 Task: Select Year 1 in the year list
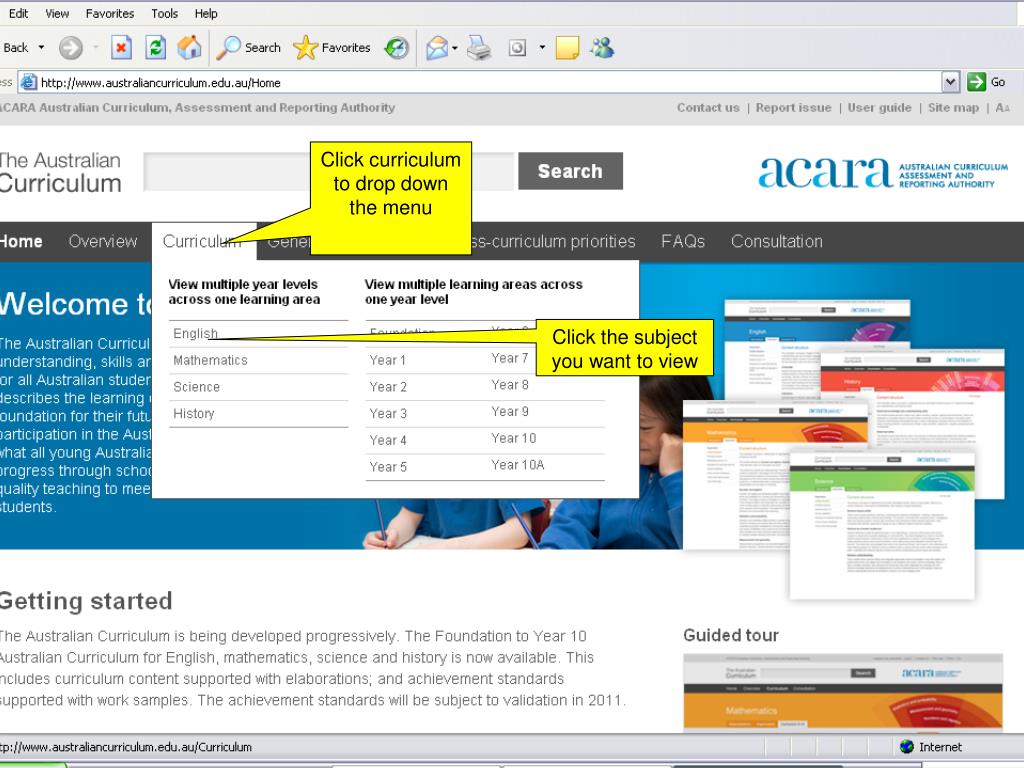[388, 360]
